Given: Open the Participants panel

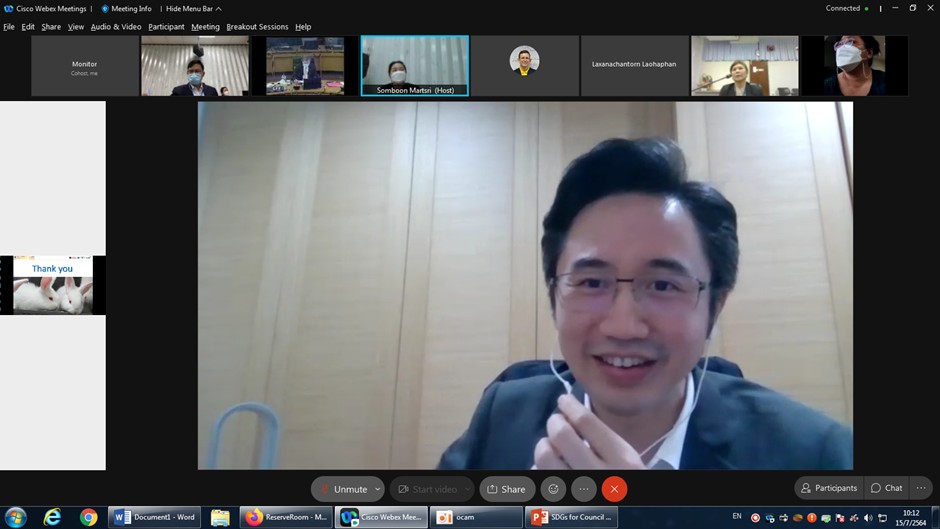Looking at the screenshot, I should click(829, 488).
